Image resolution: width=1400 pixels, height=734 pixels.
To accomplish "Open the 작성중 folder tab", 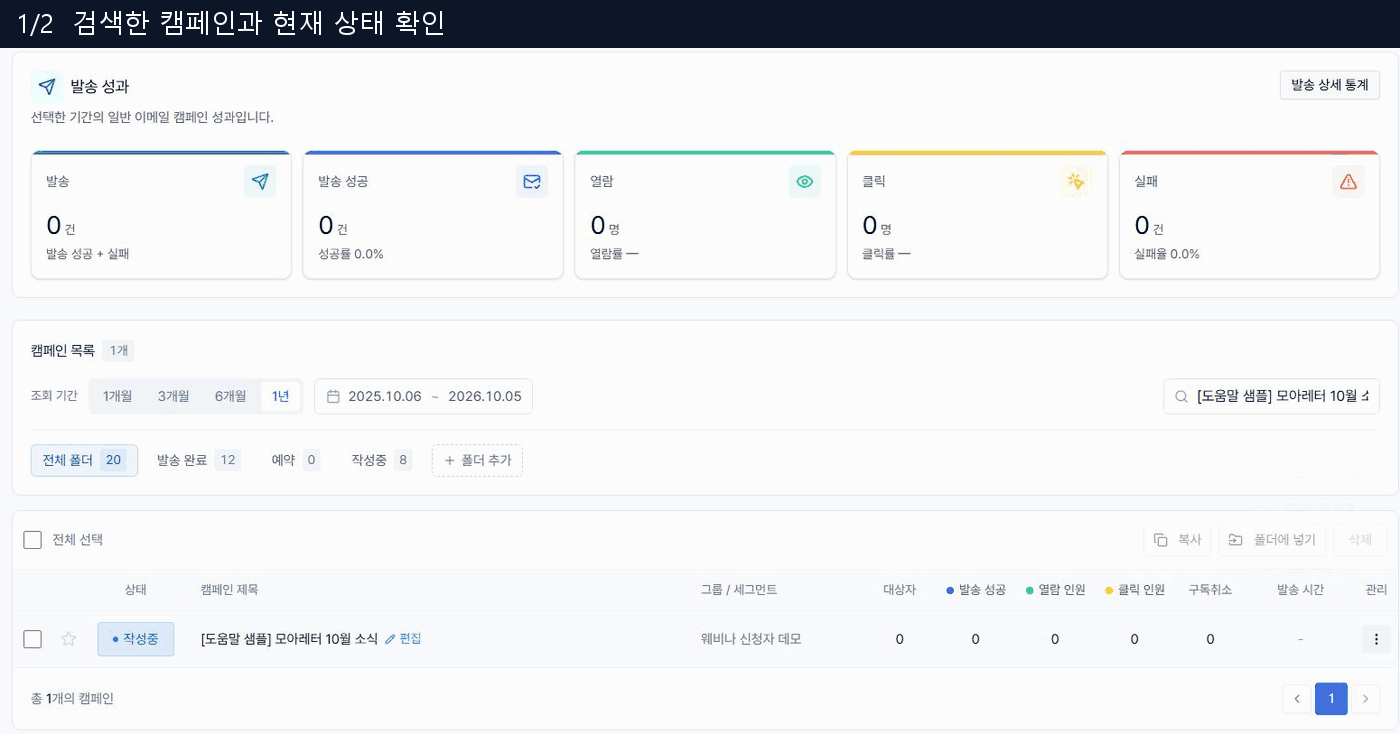I will pos(381,460).
